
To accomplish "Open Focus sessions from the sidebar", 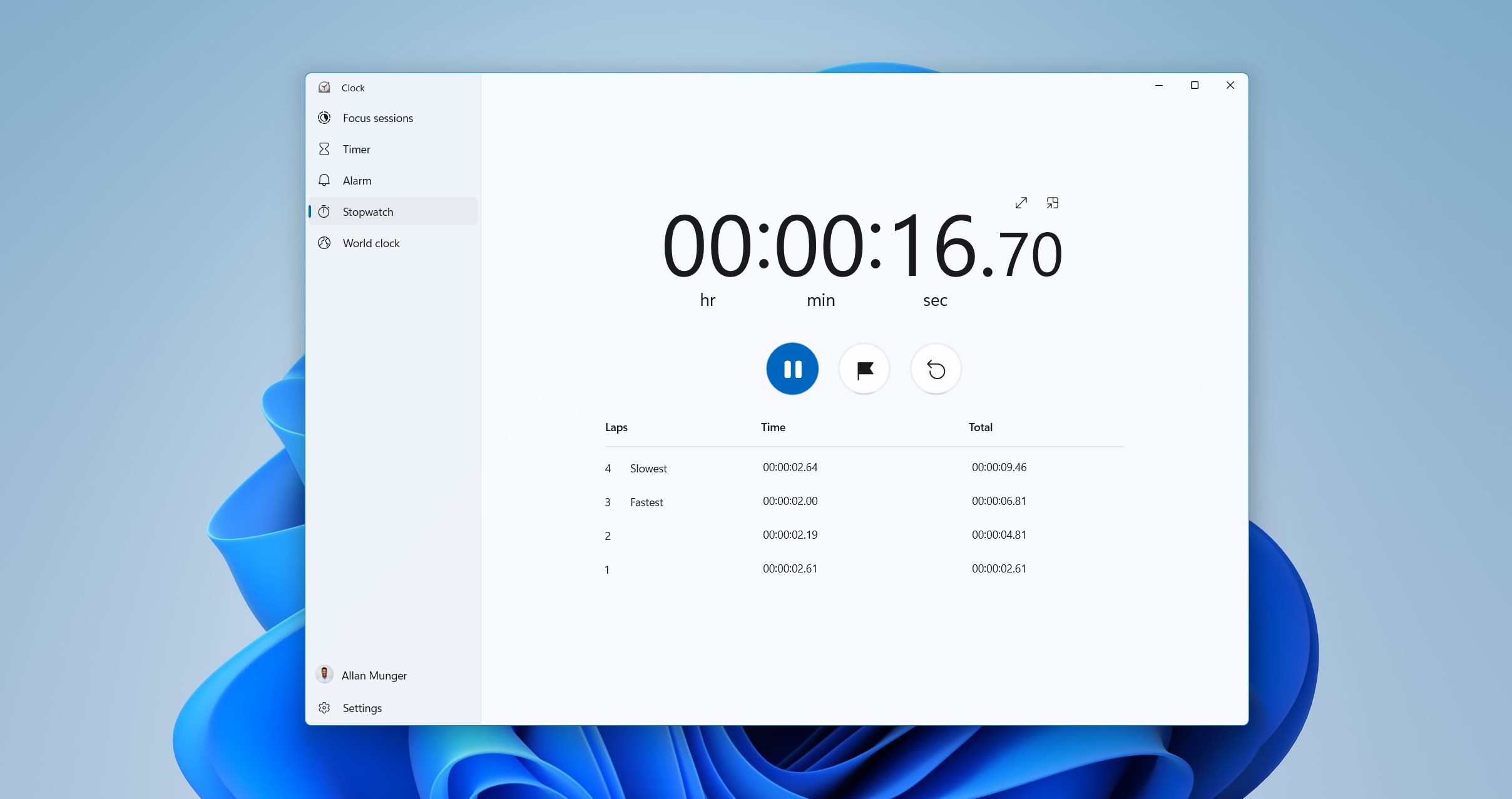I will pyautogui.click(x=378, y=118).
